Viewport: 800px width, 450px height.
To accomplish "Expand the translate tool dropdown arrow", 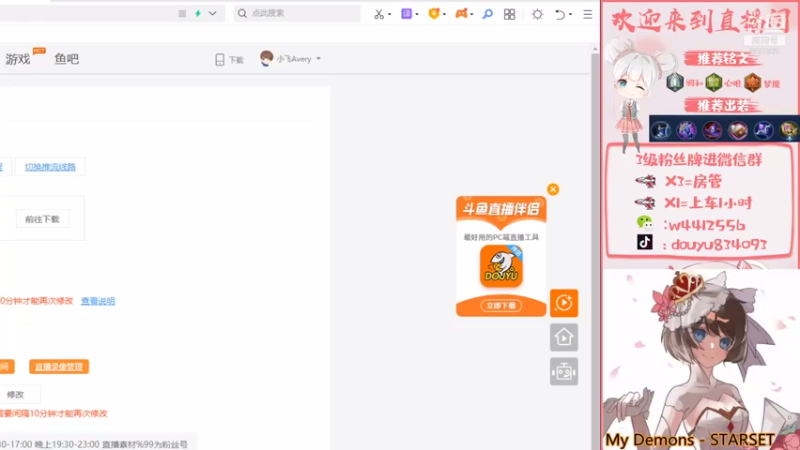I will (417, 14).
